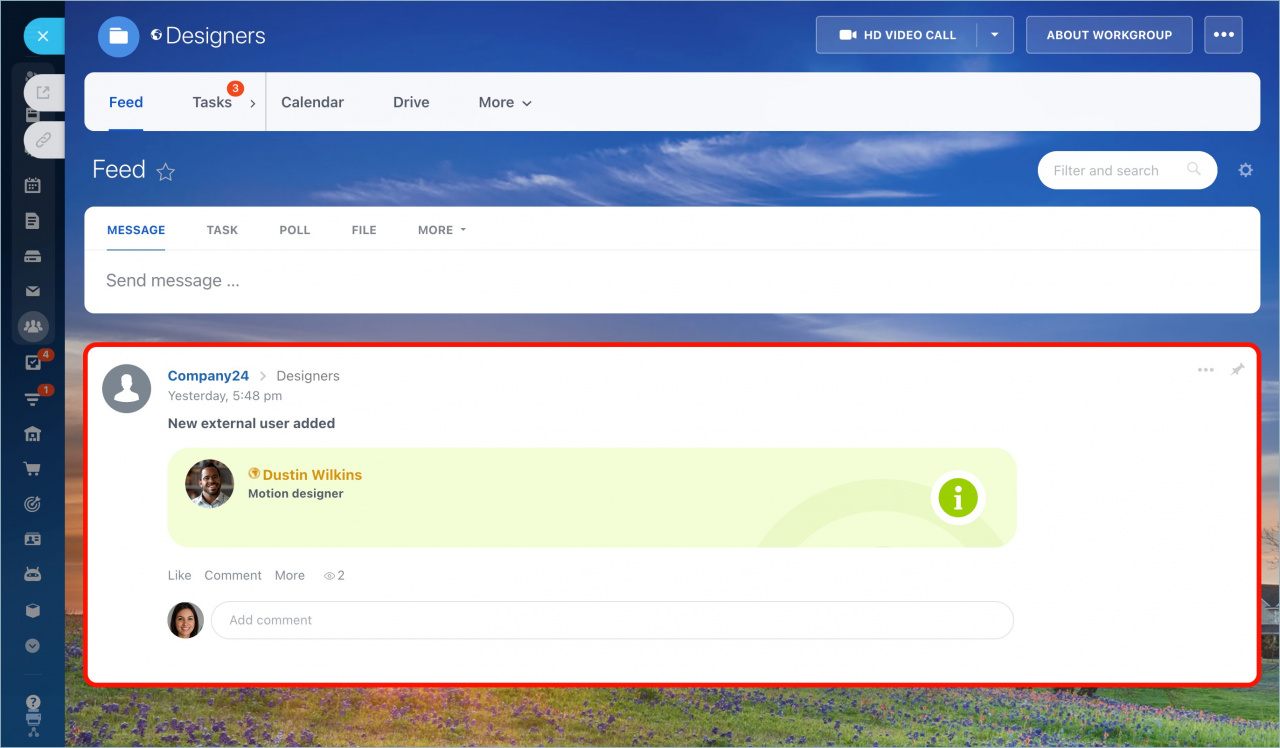Click the magnifier icon in search field
This screenshot has height=748, width=1280.
tap(1193, 169)
